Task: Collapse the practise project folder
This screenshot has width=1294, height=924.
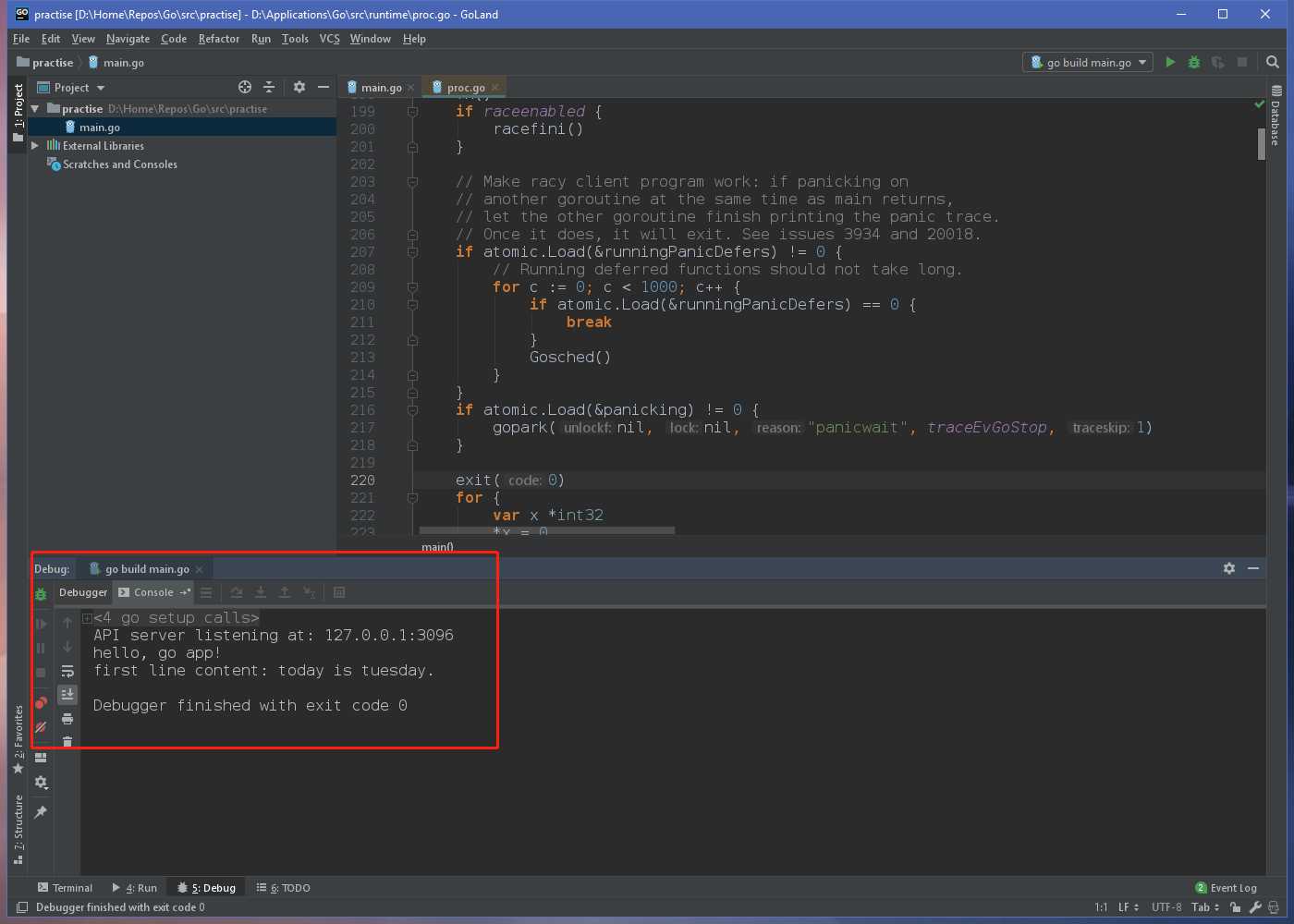Action: click(x=35, y=109)
